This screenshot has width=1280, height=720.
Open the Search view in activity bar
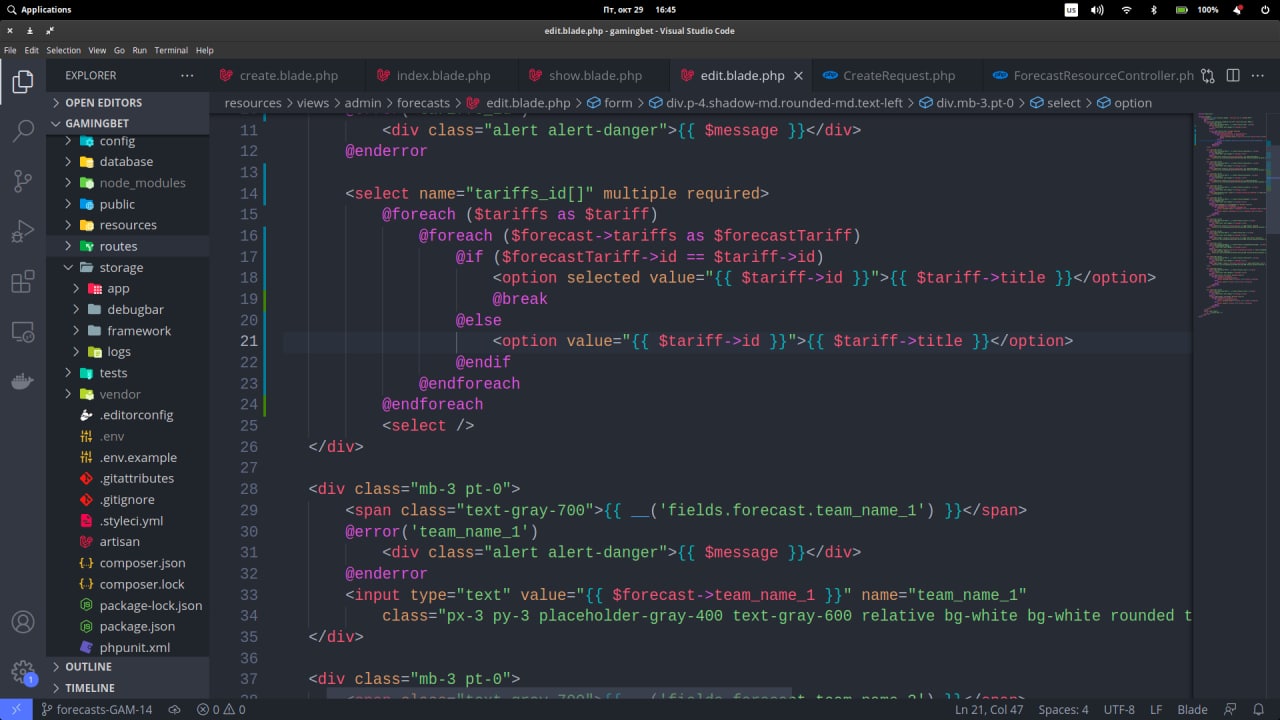(x=22, y=131)
